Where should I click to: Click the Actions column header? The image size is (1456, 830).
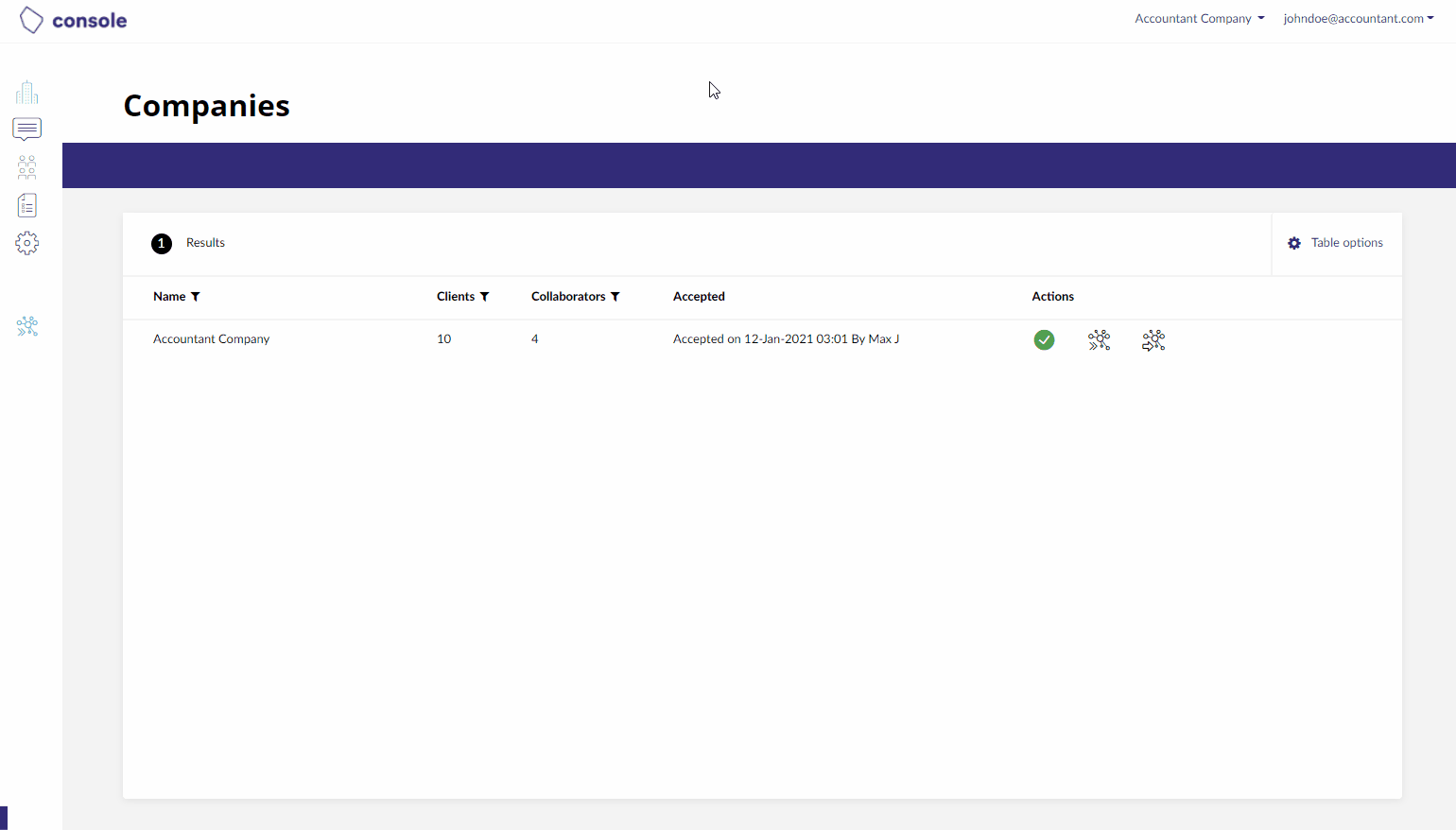[1052, 297]
